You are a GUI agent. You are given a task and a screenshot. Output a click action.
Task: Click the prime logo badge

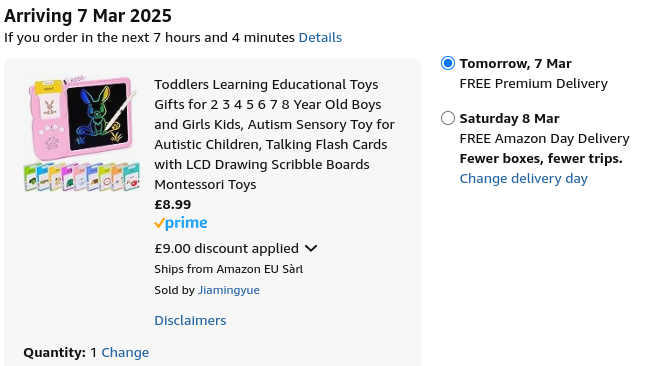[x=181, y=223]
